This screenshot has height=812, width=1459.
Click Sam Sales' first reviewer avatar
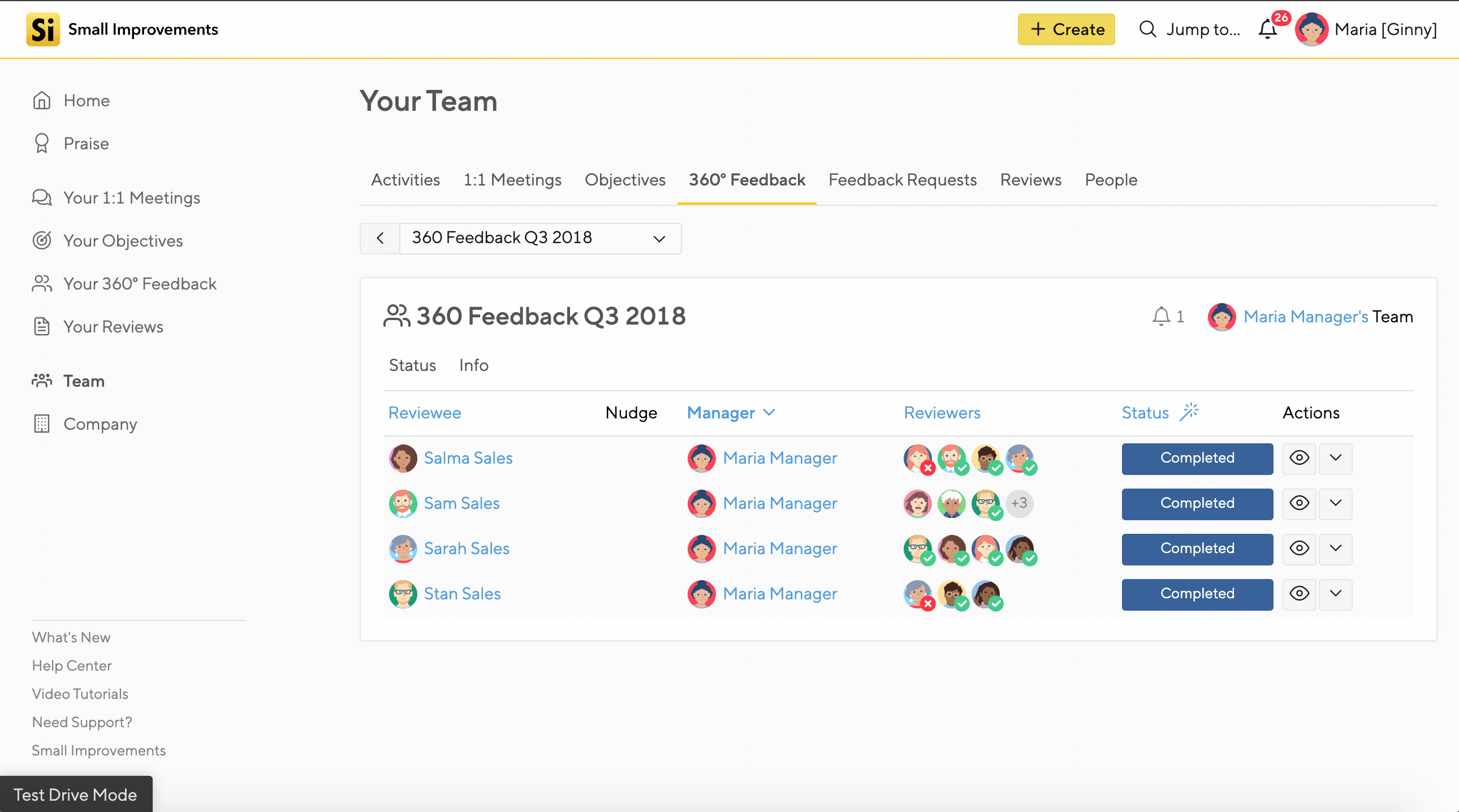coord(918,503)
